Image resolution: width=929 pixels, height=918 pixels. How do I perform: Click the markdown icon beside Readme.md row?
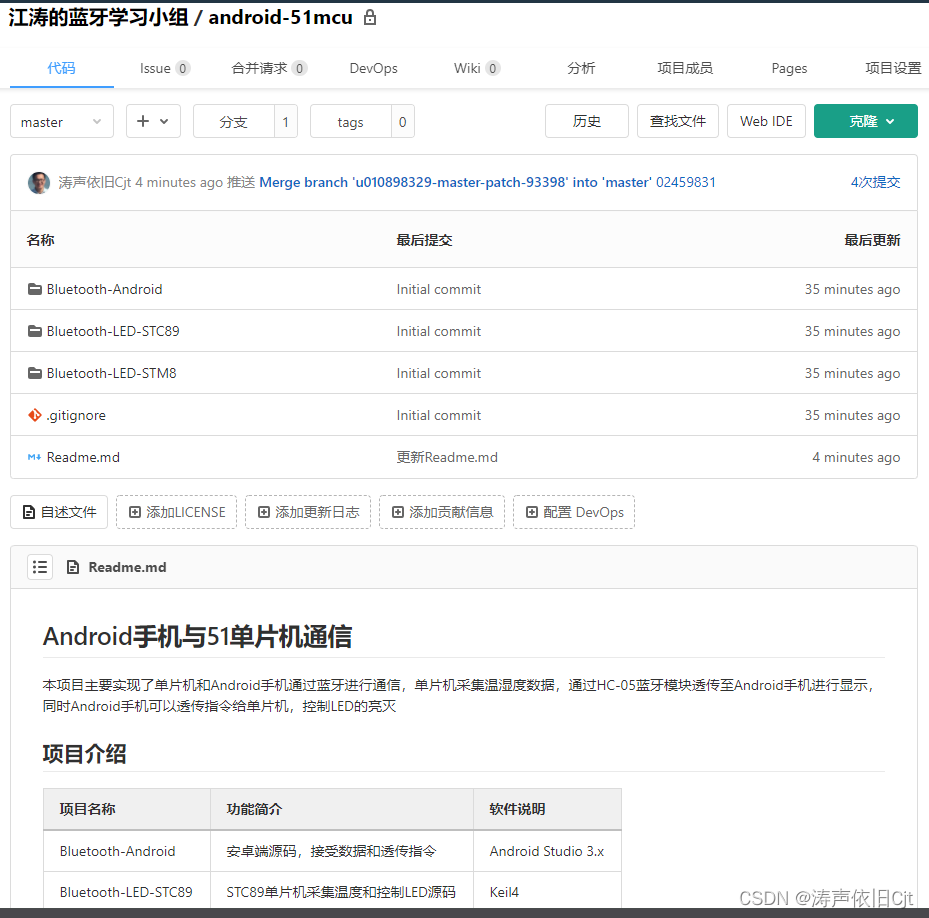(34, 457)
